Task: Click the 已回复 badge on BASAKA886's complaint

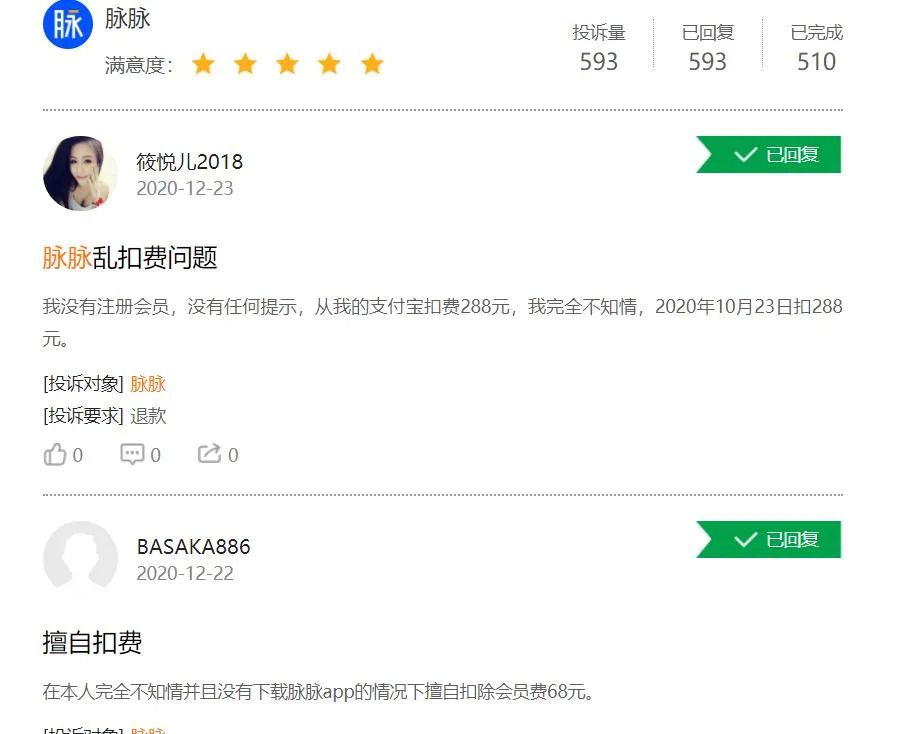Action: pos(768,539)
